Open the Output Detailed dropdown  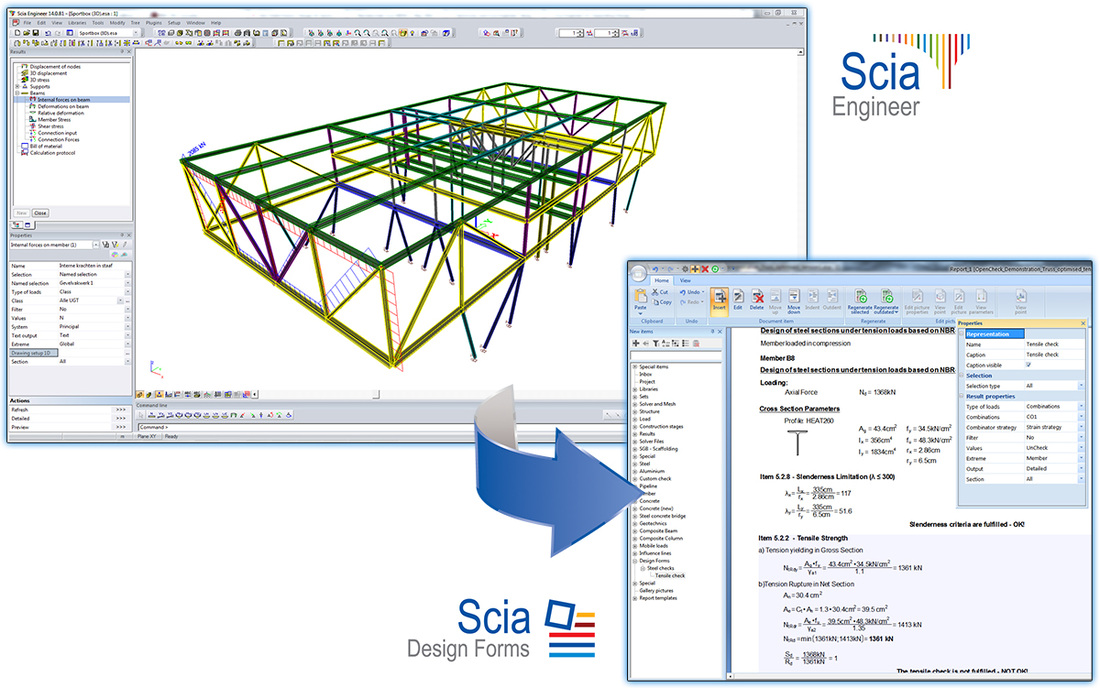tap(1081, 468)
